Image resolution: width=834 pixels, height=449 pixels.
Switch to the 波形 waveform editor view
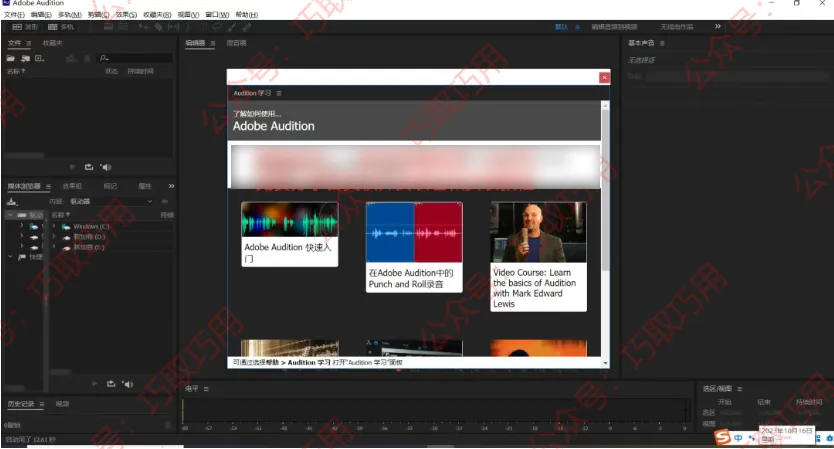pos(25,27)
